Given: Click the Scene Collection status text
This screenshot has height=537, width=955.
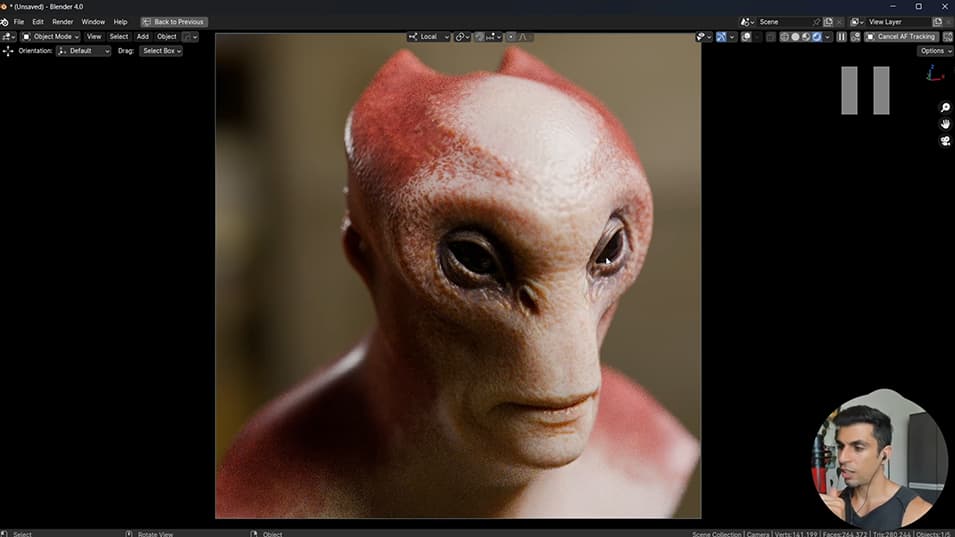Looking at the screenshot, I should tap(716, 534).
